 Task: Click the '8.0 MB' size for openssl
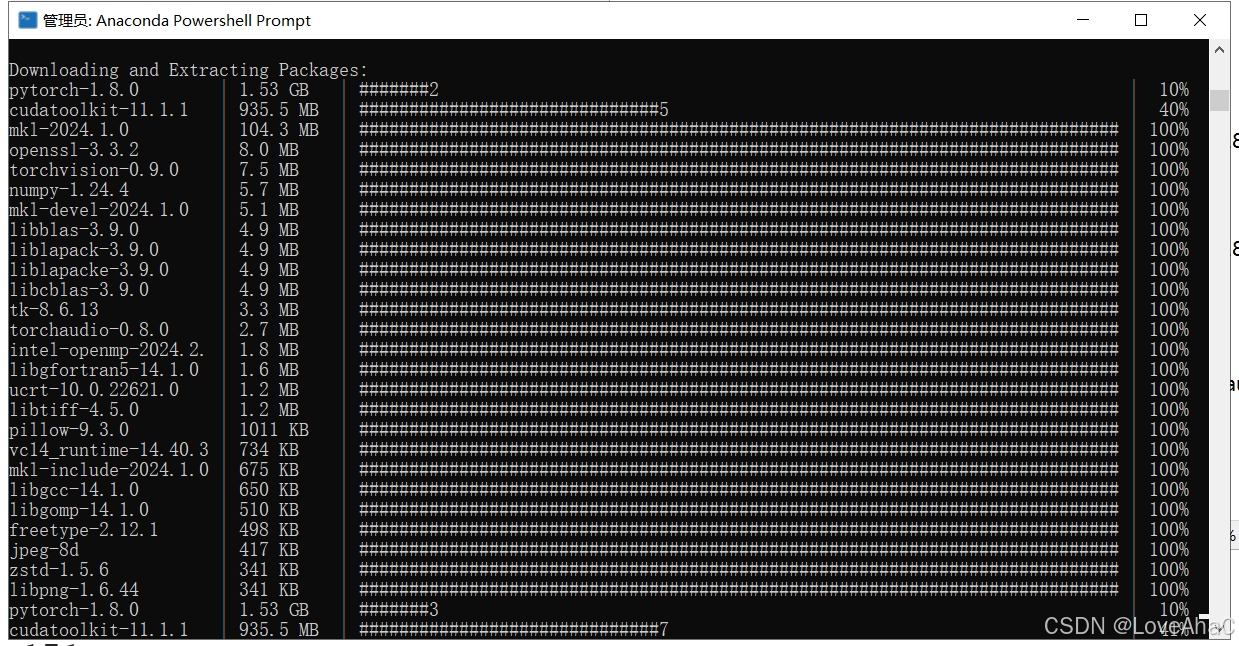point(269,150)
